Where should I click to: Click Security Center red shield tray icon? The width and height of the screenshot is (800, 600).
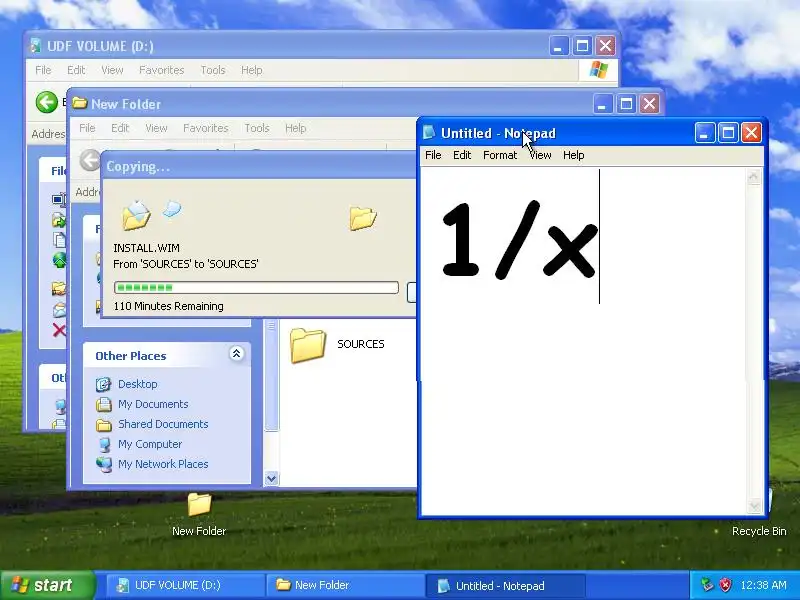coord(725,585)
